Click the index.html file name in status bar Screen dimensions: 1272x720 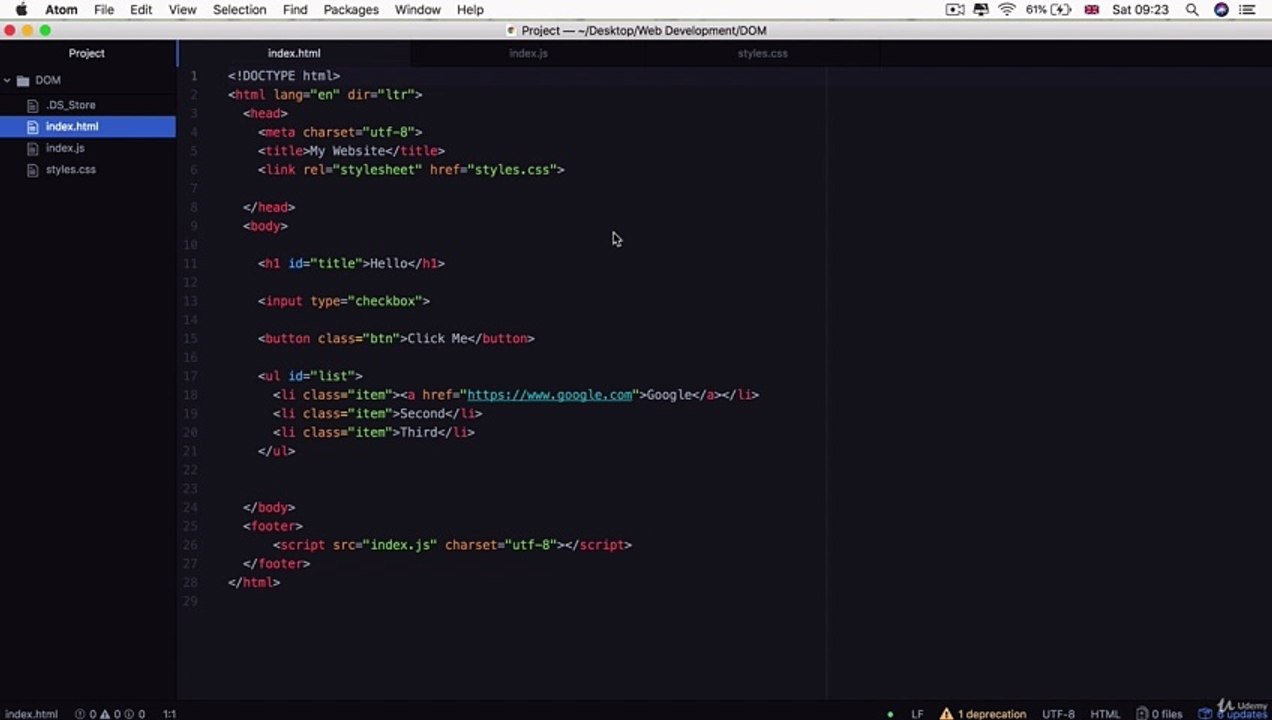click(31, 714)
